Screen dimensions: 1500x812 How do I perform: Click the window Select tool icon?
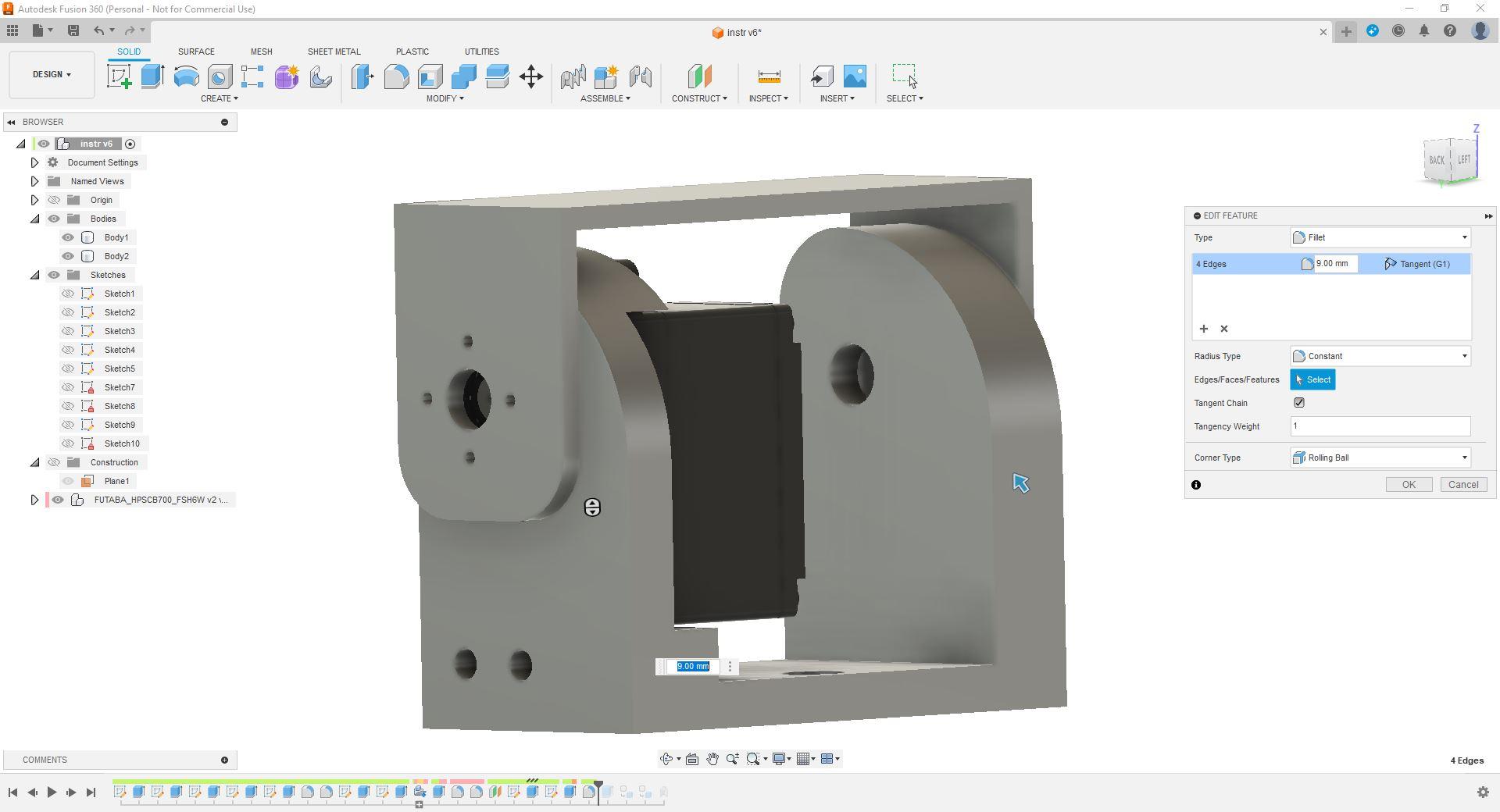pos(905,77)
